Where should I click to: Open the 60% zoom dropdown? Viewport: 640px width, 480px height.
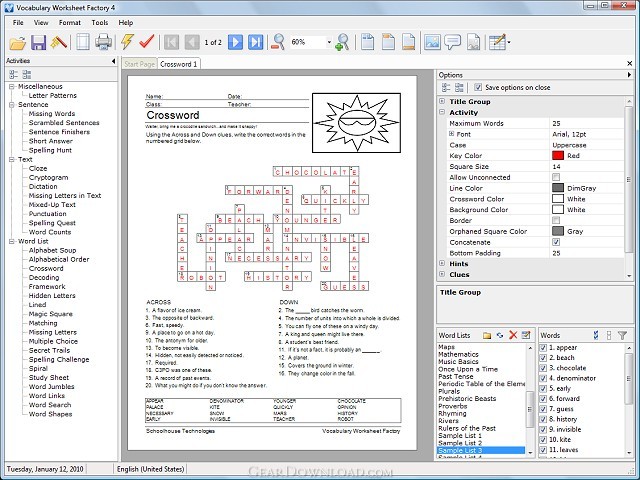pyautogui.click(x=329, y=42)
